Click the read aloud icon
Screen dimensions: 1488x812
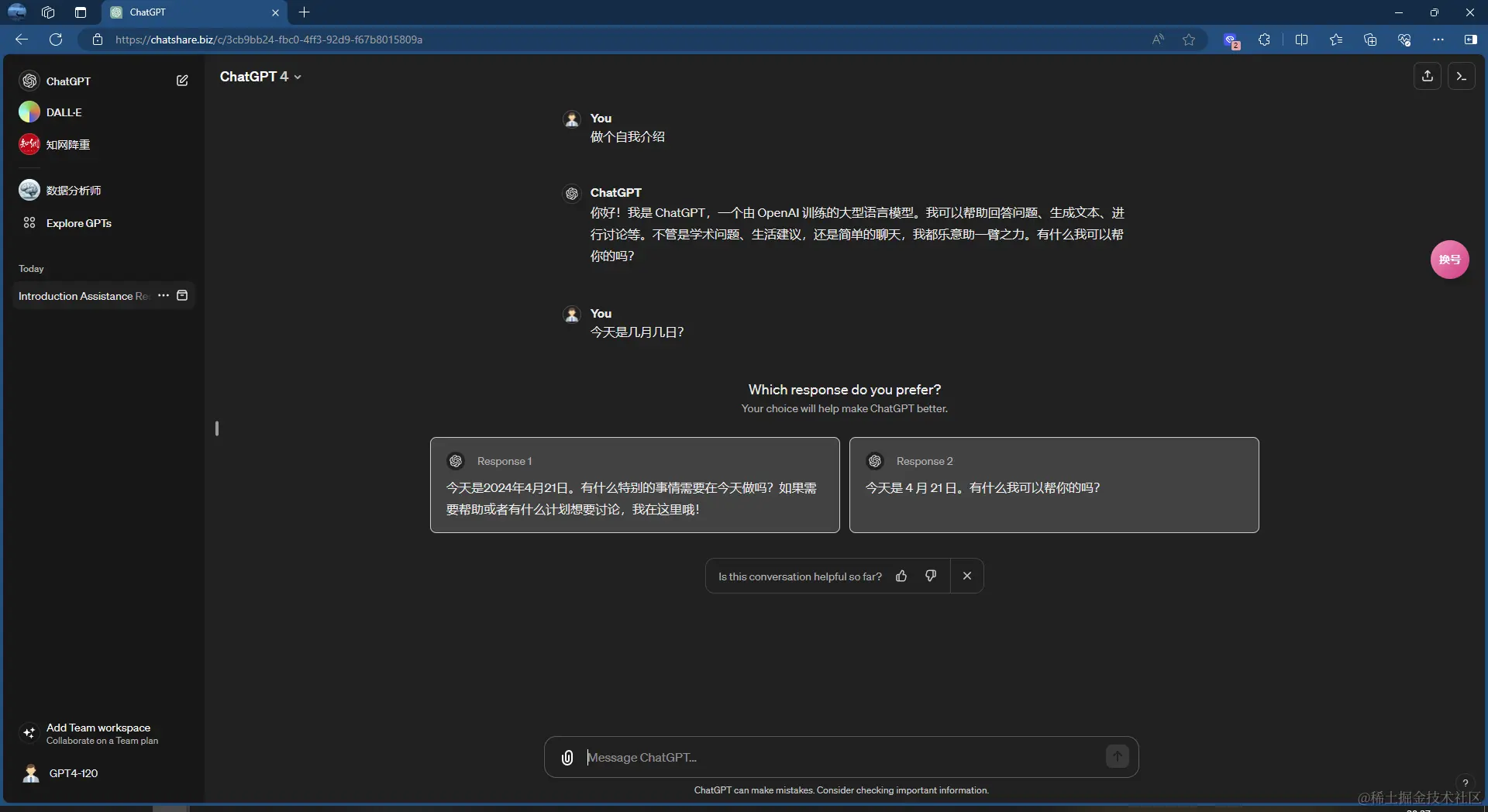tap(1158, 40)
